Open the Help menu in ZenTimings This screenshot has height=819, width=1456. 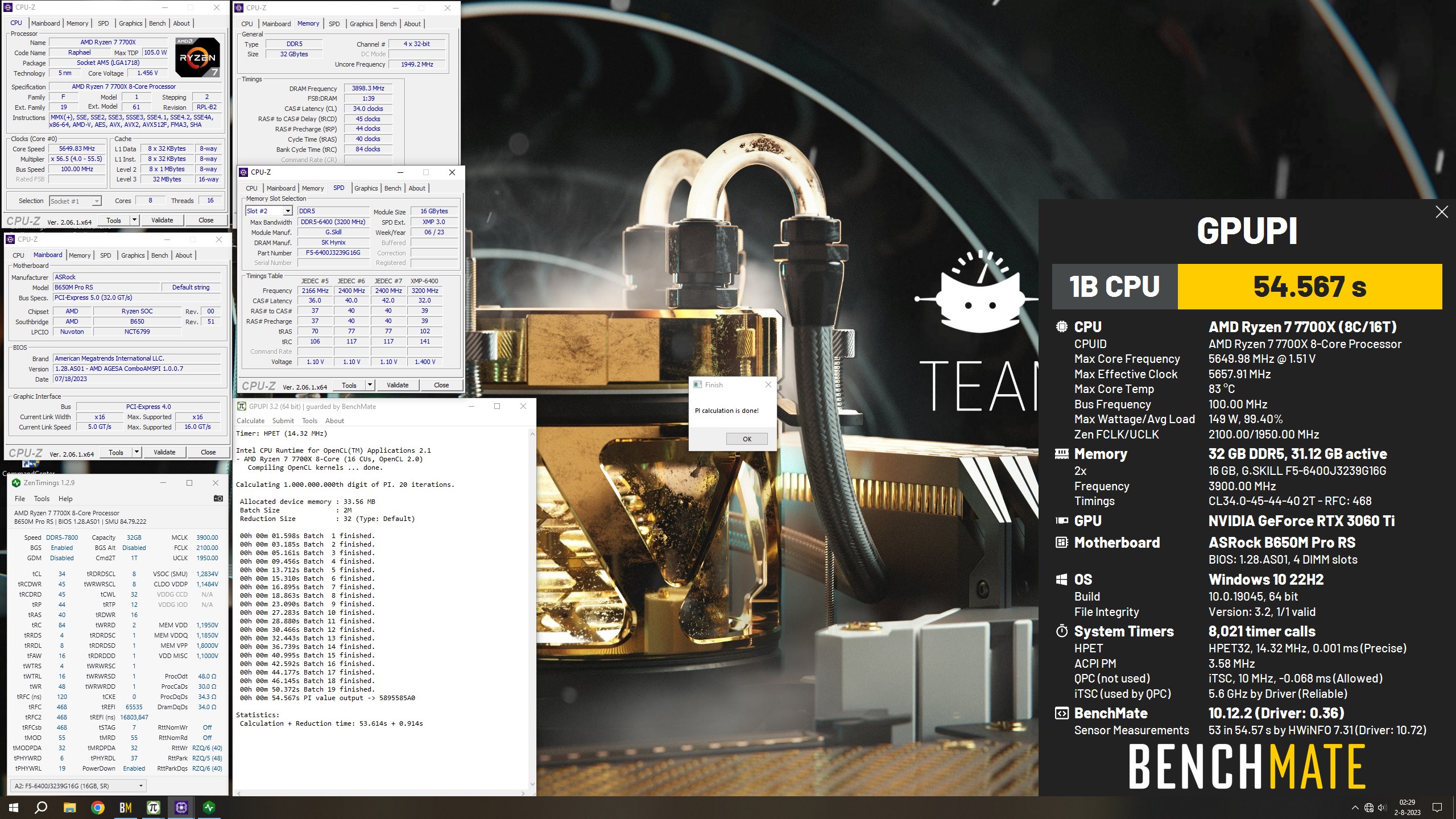tap(65, 499)
